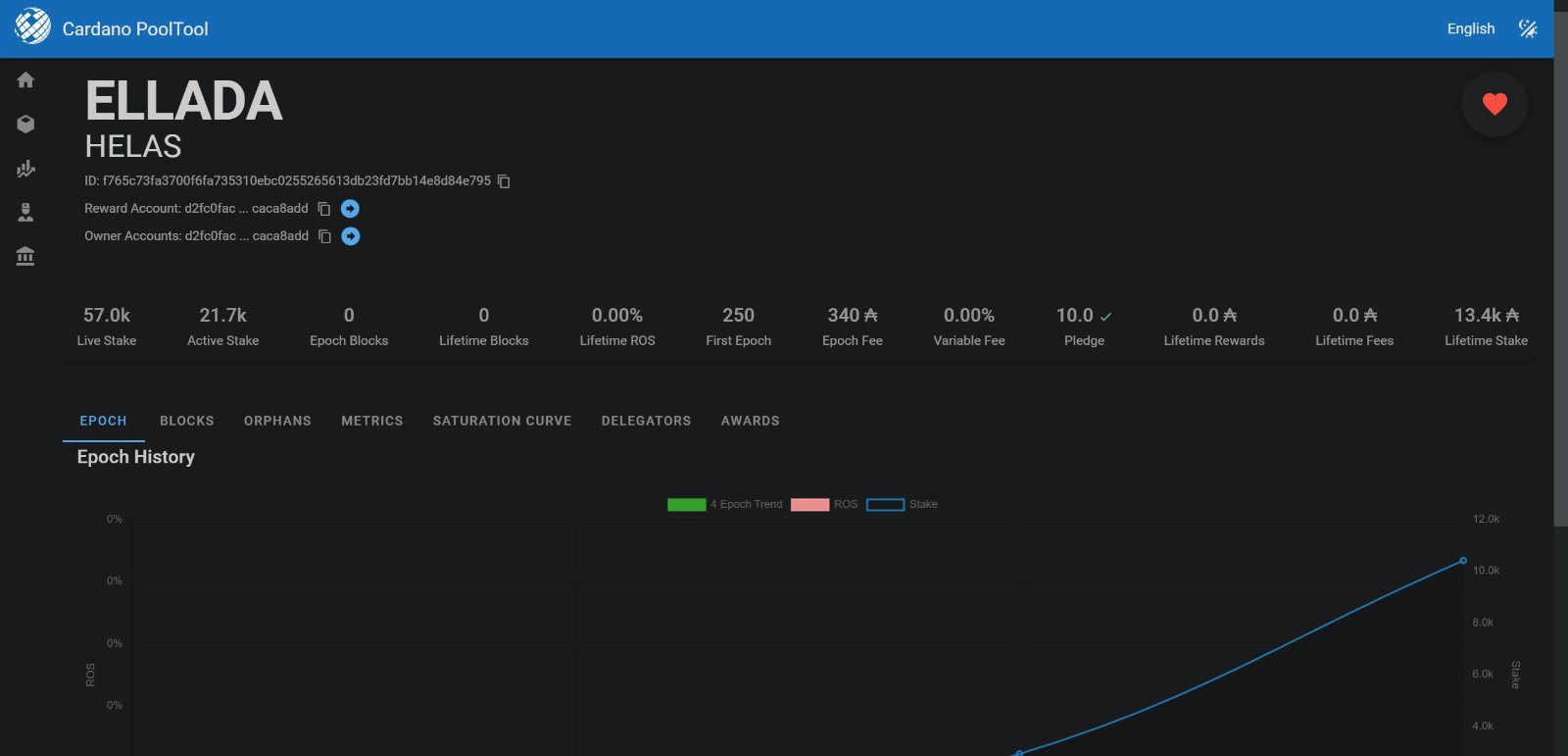Toggle the ROS pink legend swatch
Screen dimensions: 1568x756
pos(809,505)
